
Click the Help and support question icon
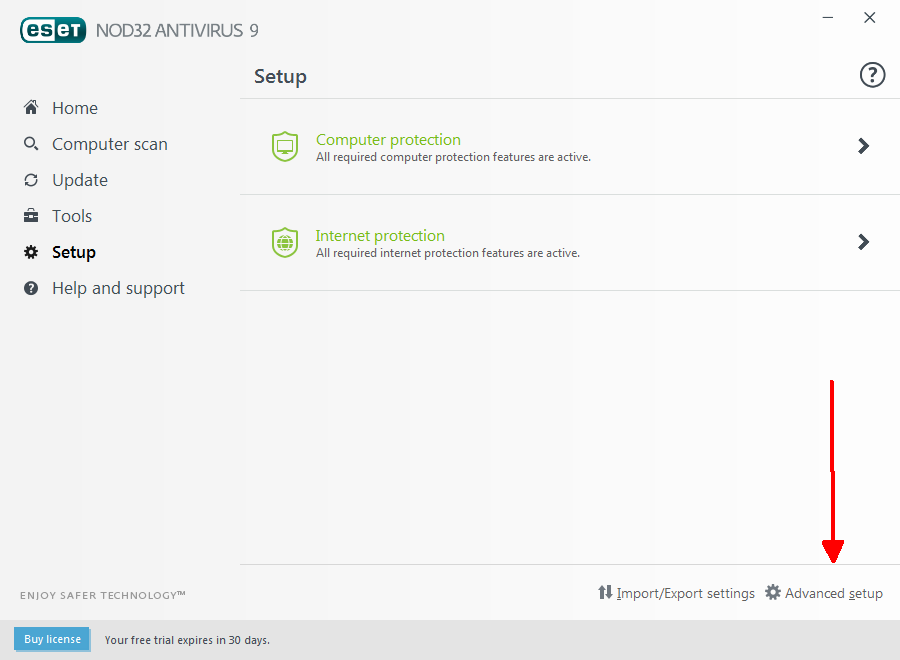pos(31,288)
